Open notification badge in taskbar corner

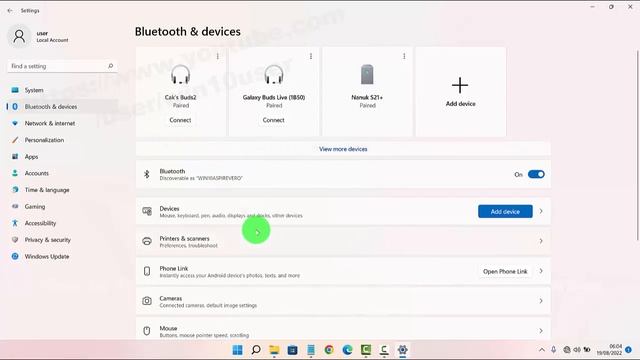tap(629, 350)
